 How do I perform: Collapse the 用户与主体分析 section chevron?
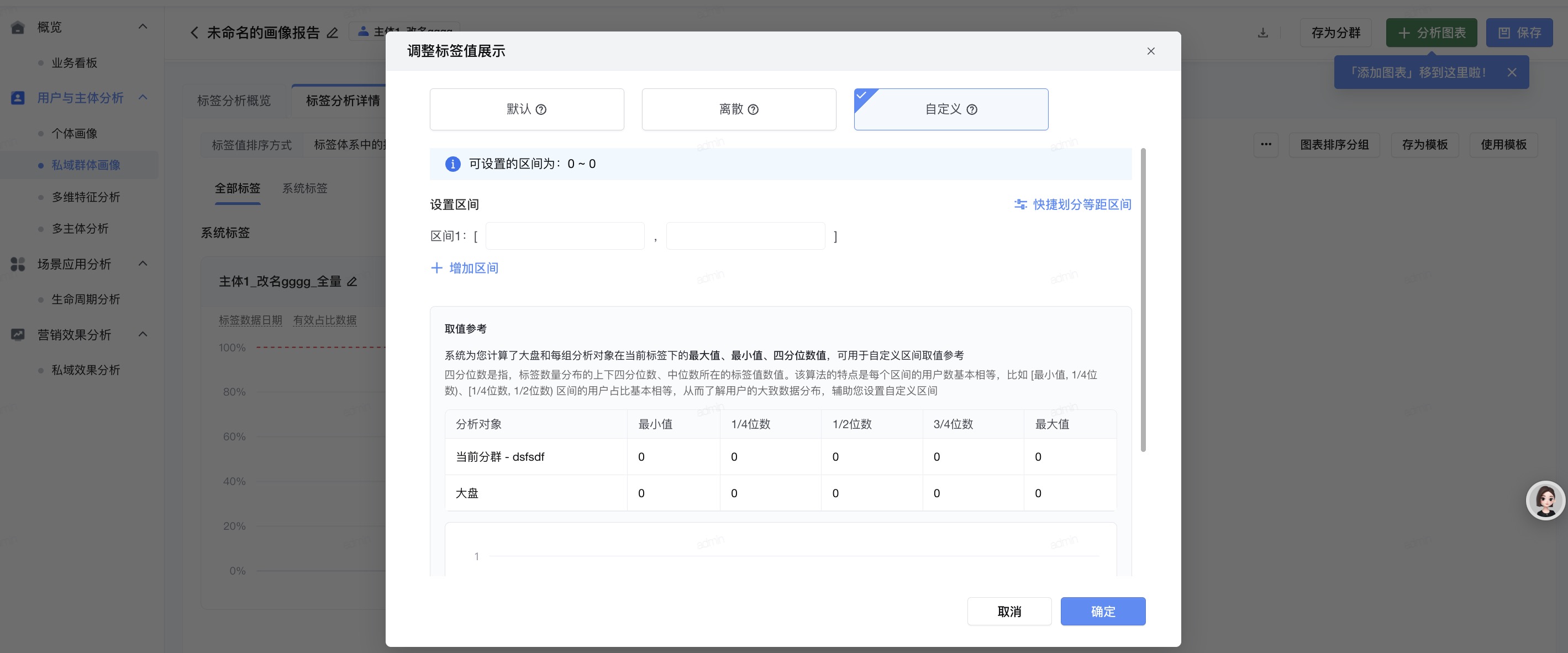pos(143,97)
